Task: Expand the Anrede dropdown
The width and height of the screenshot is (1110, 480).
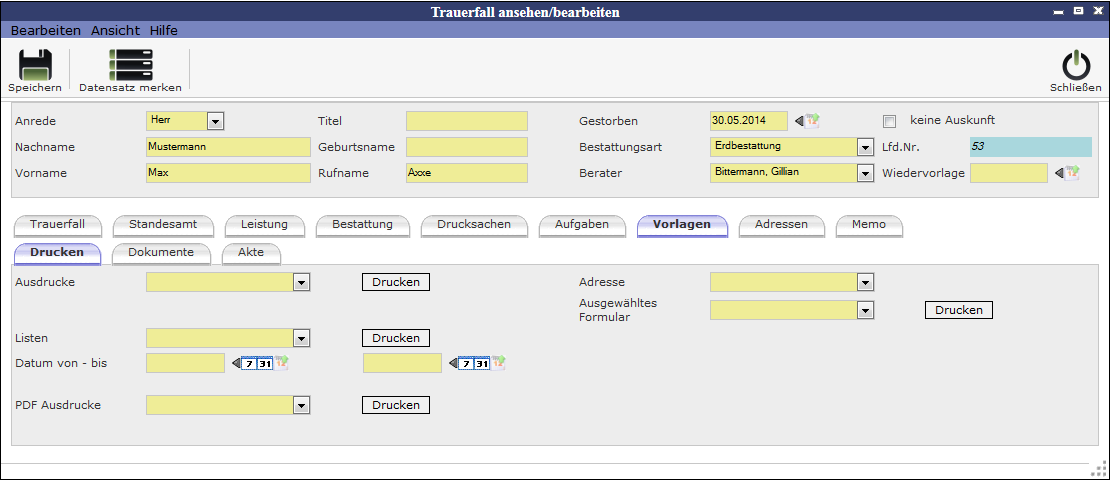Action: 214,121
